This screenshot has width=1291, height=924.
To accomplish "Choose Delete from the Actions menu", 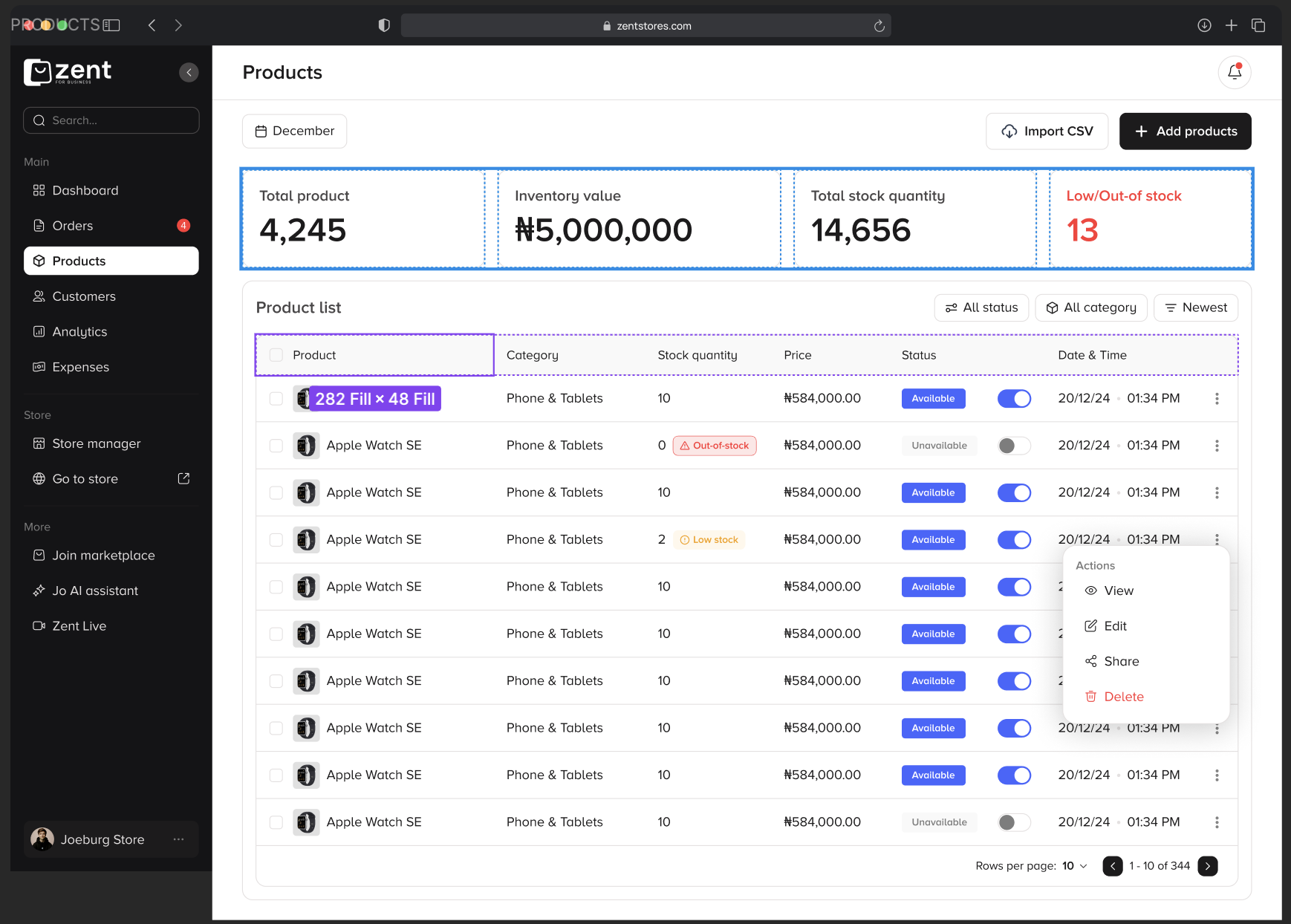I will pyautogui.click(x=1123, y=697).
